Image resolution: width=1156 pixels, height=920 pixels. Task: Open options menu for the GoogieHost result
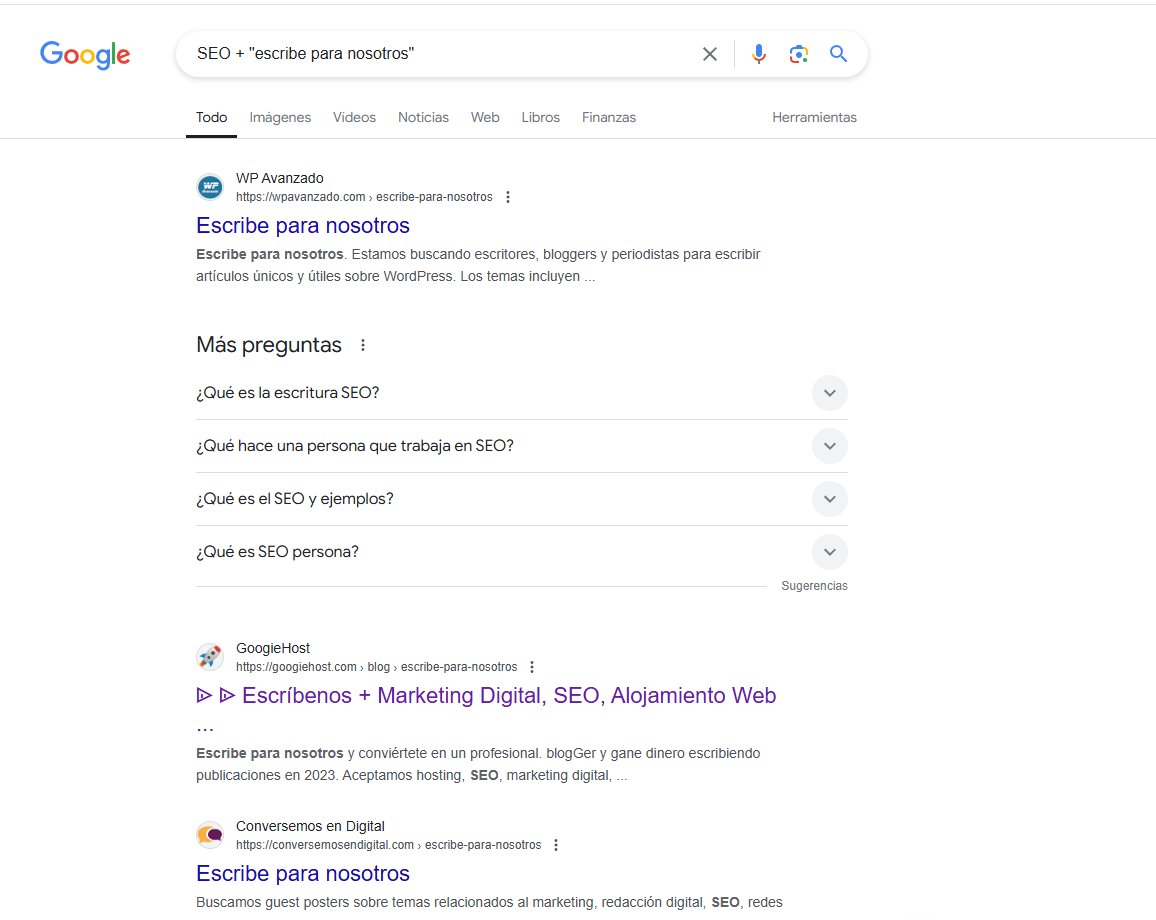tap(532, 667)
